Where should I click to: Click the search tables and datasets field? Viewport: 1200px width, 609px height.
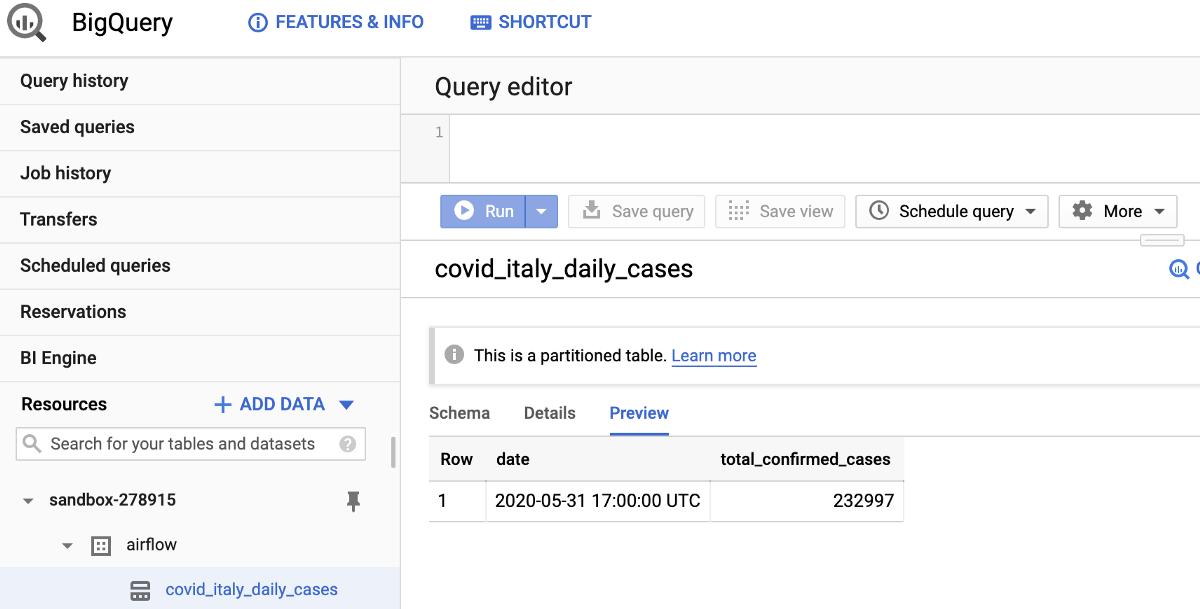click(x=183, y=444)
